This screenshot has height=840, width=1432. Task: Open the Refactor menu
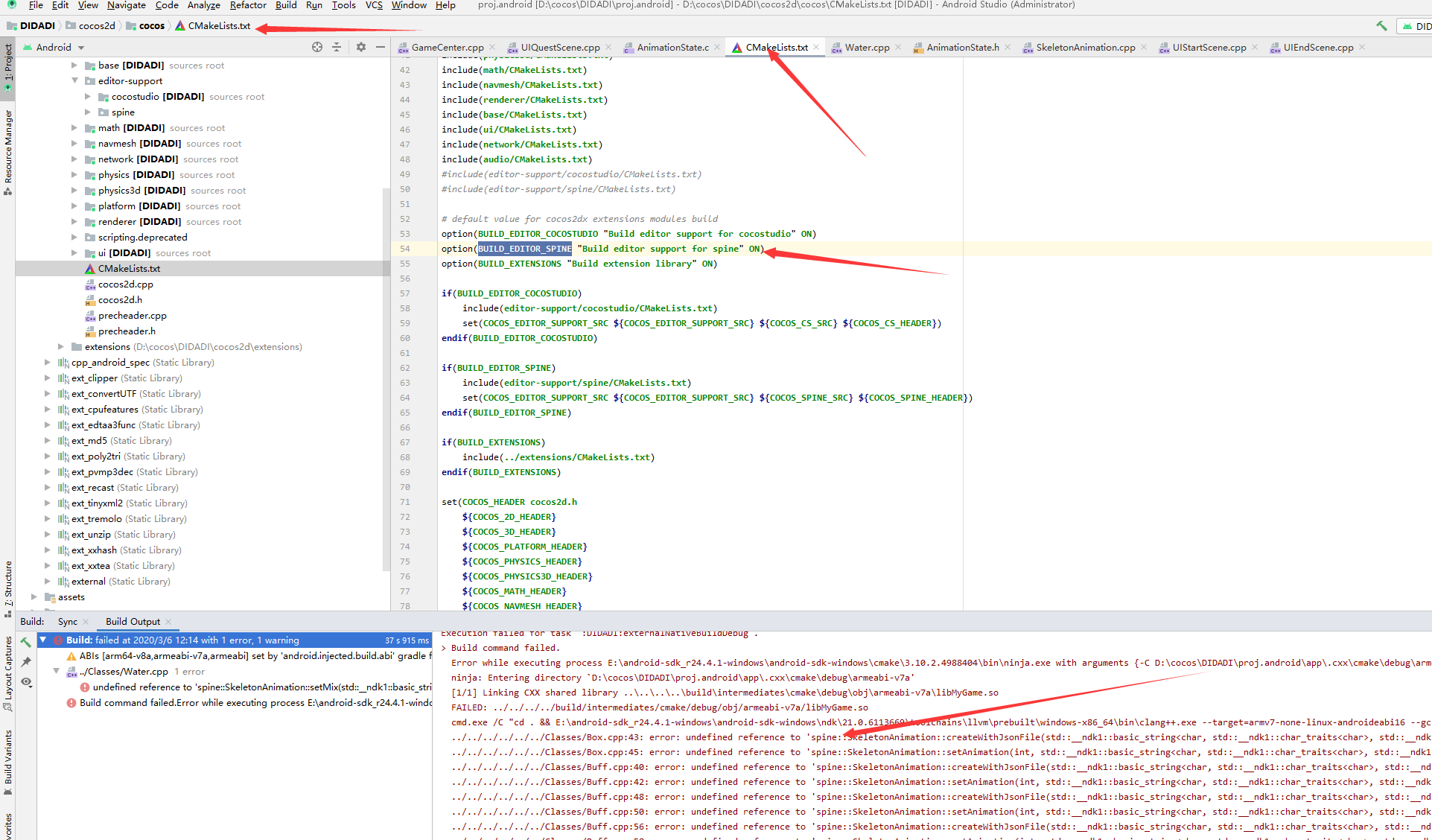(247, 5)
